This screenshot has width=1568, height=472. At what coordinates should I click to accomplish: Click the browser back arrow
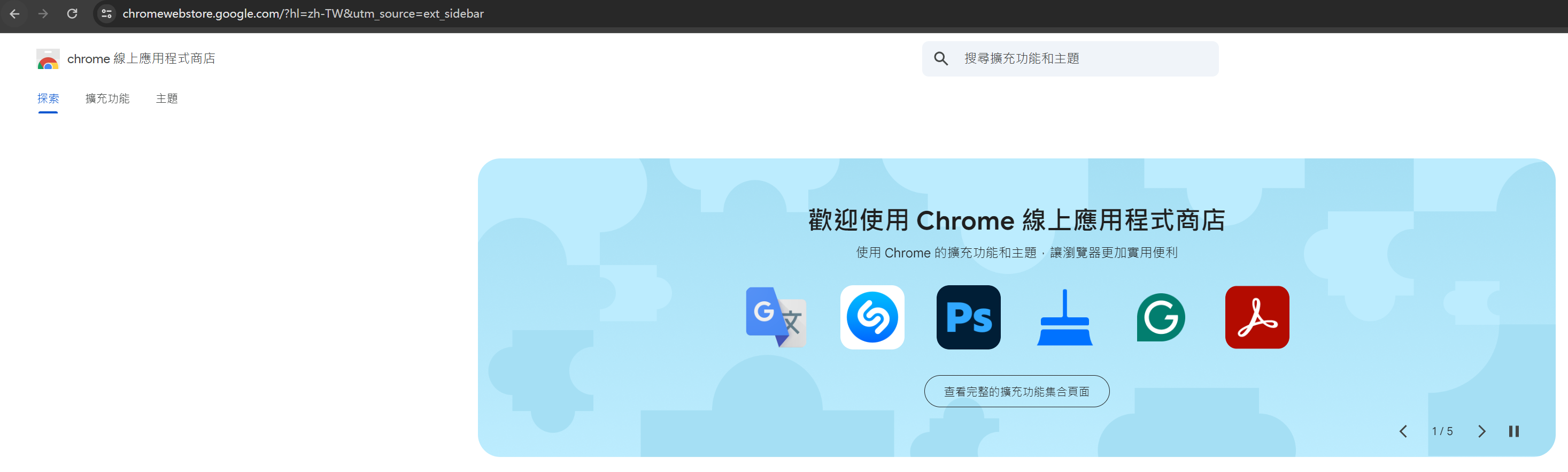[14, 13]
